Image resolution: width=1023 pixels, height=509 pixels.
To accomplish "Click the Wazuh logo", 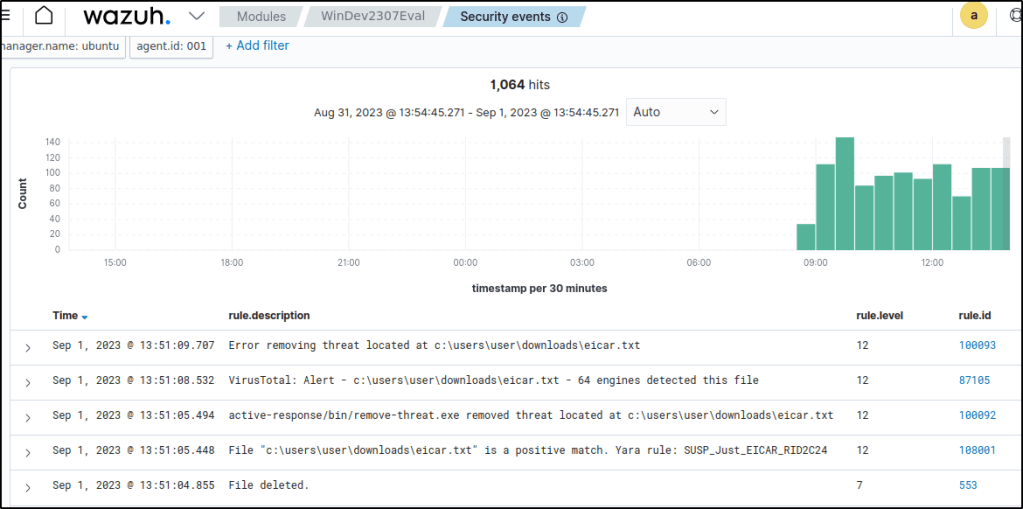I will tap(126, 17).
